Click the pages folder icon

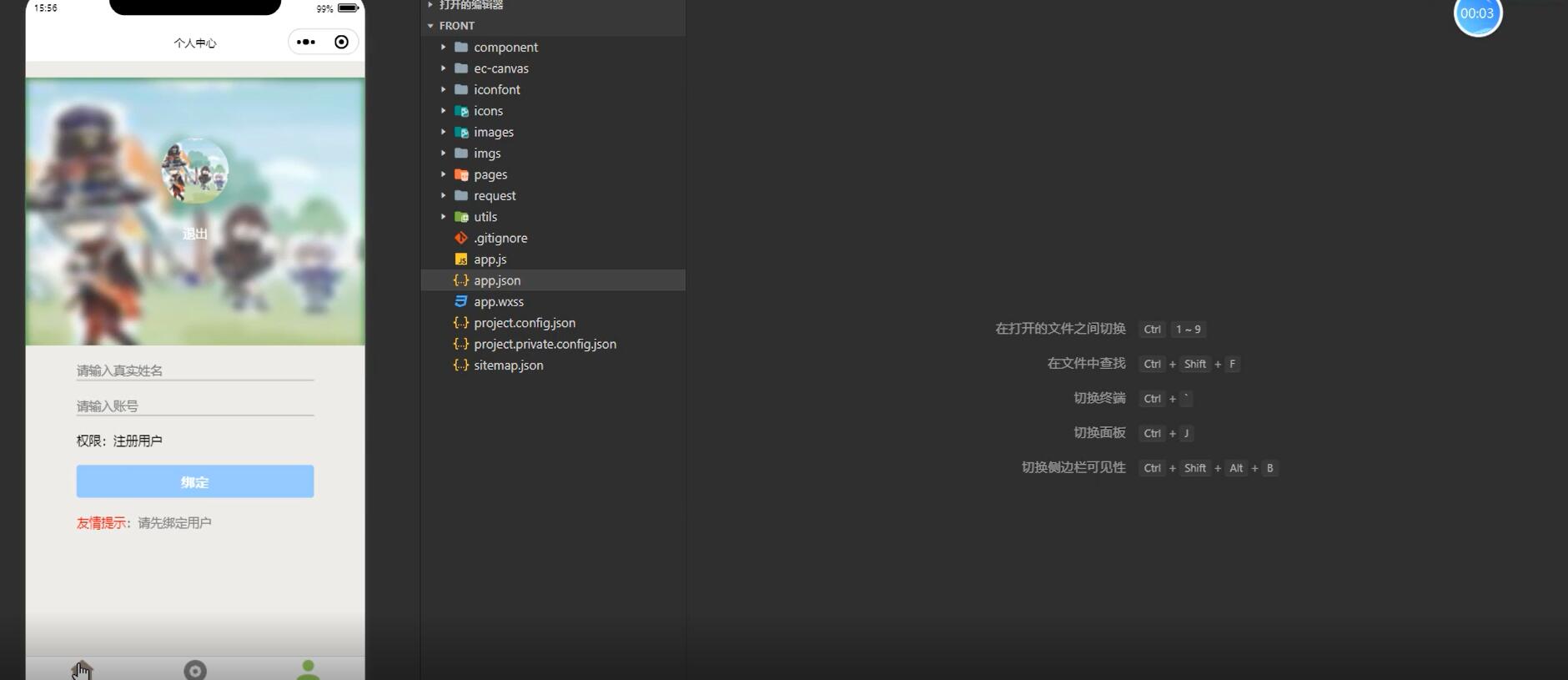460,174
